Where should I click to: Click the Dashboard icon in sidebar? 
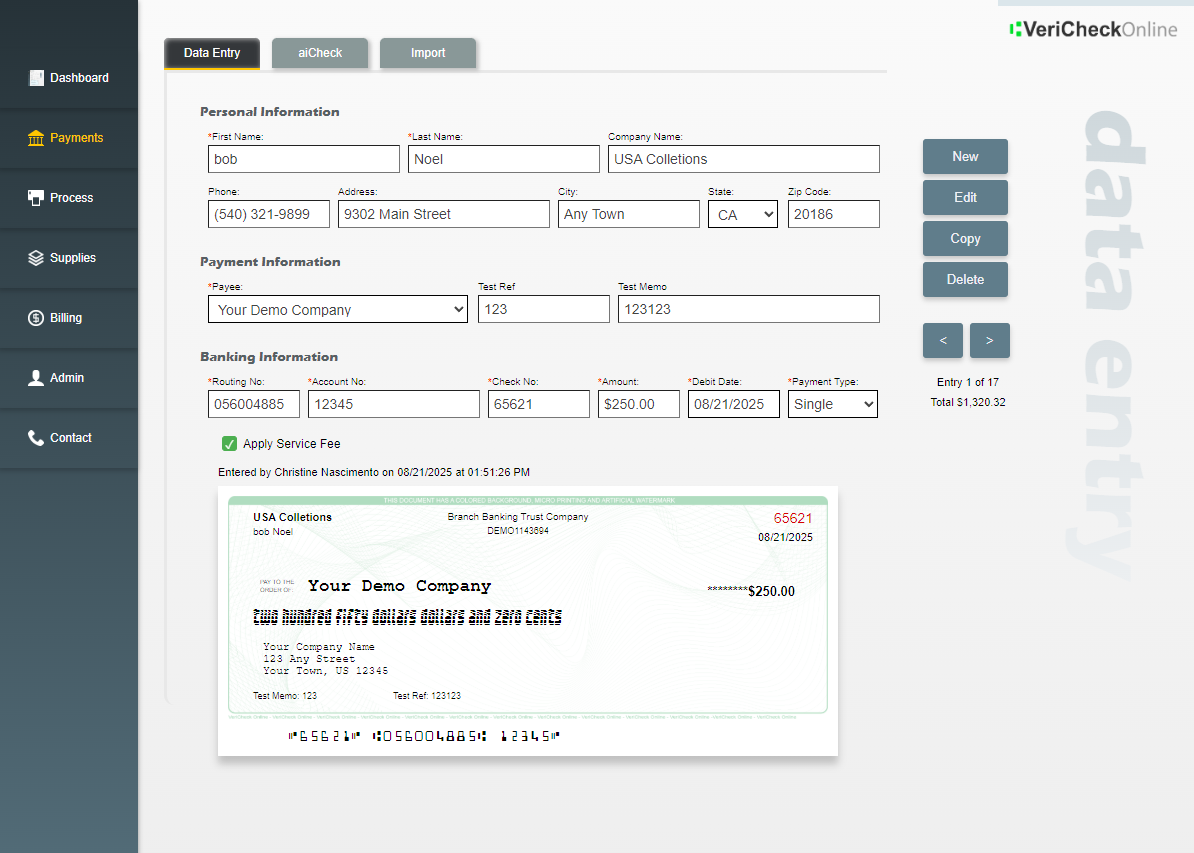coord(37,78)
